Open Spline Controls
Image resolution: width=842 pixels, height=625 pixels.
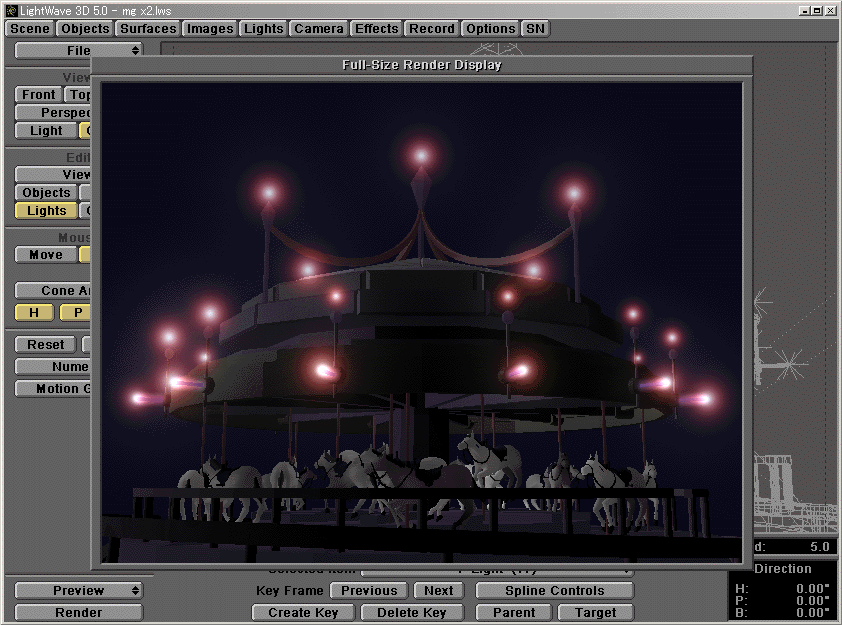[x=554, y=591]
